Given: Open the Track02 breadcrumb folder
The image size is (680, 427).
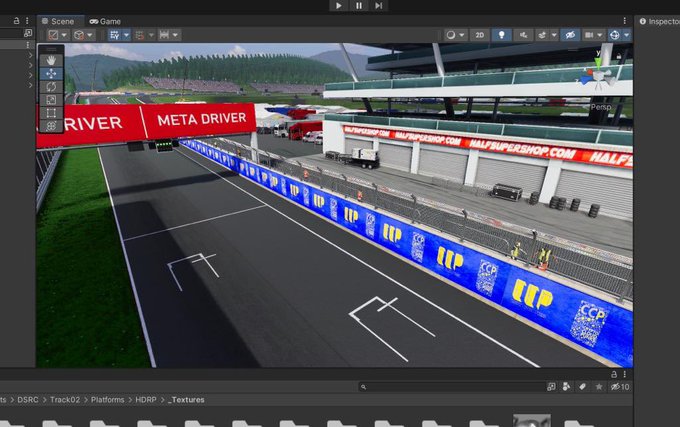Looking at the screenshot, I should 65,400.
